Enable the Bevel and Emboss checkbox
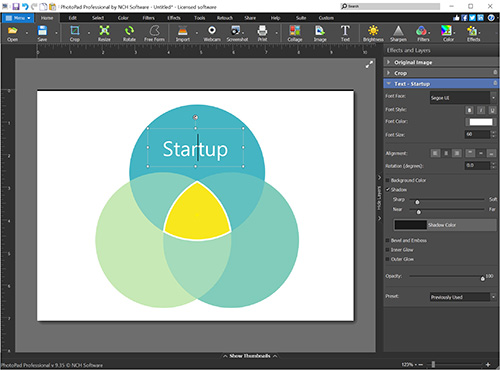 tap(388, 240)
